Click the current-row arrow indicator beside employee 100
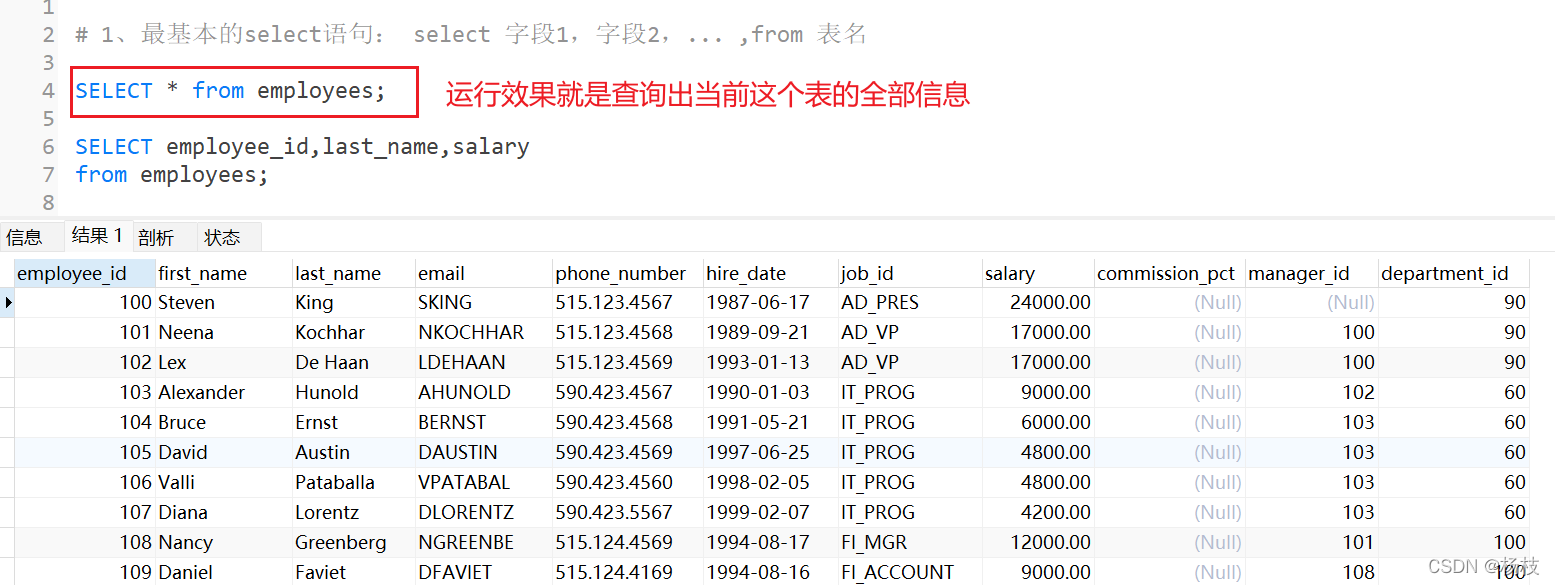This screenshot has height=585, width=1555. point(8,302)
